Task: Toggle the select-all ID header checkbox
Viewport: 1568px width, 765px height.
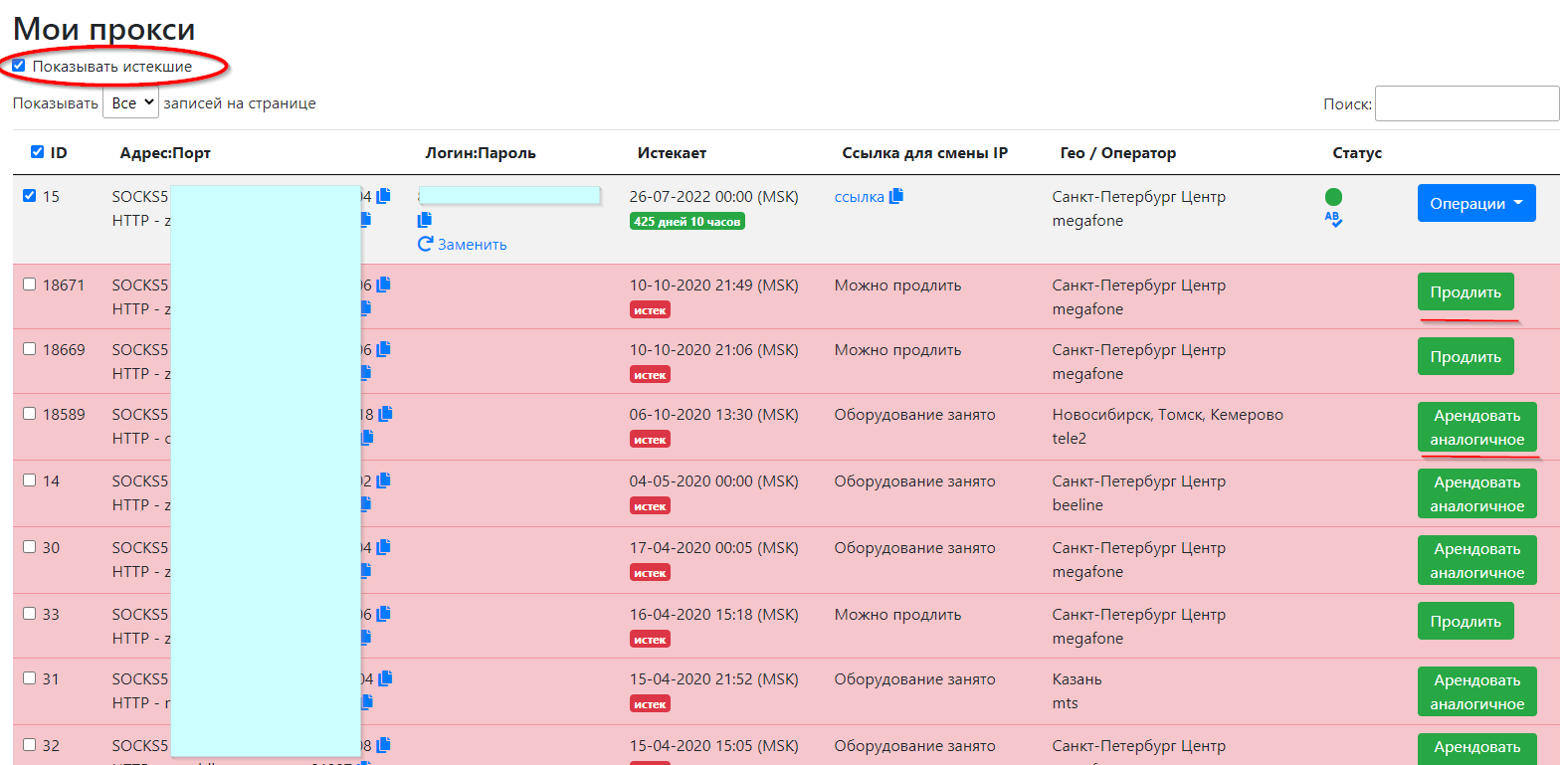Action: pyautogui.click(x=37, y=152)
